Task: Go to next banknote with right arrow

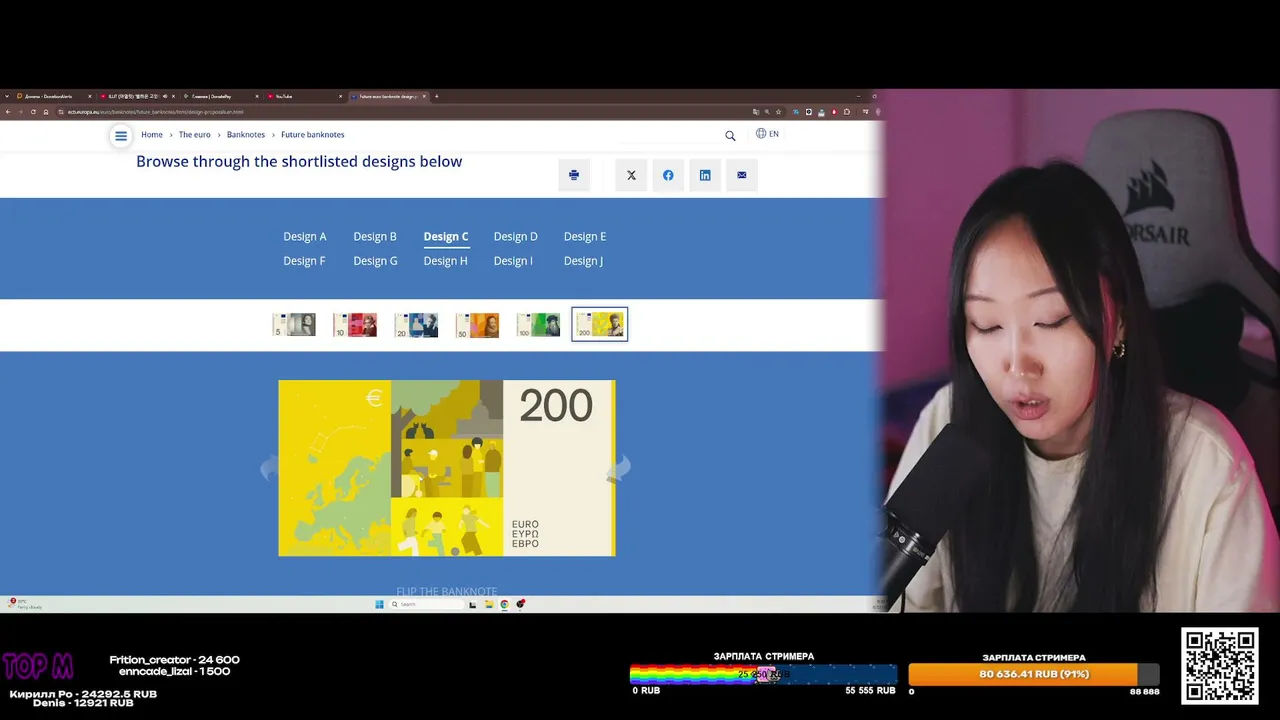Action: pos(620,468)
